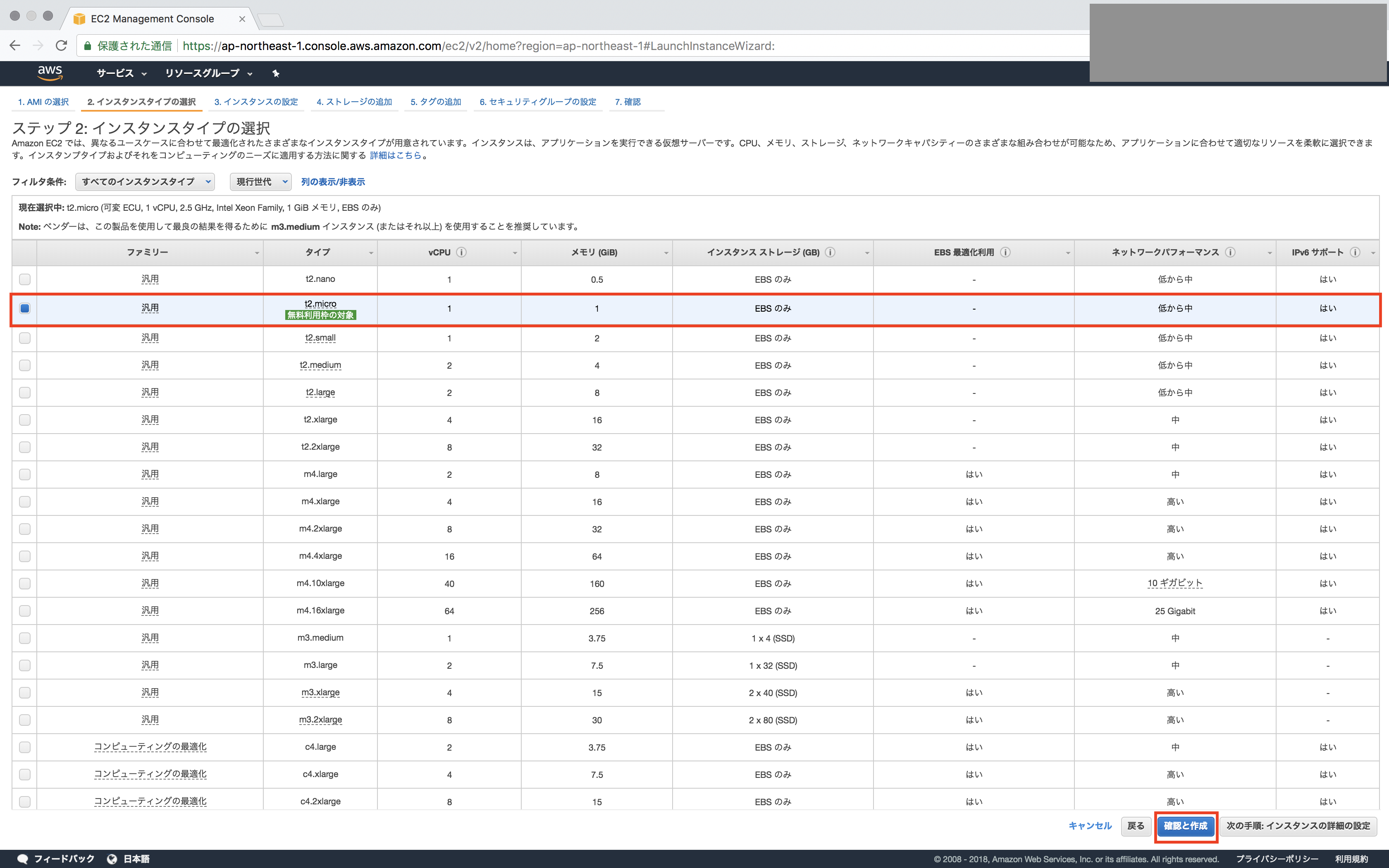Open the ファミリー column sort arrow

point(257,253)
